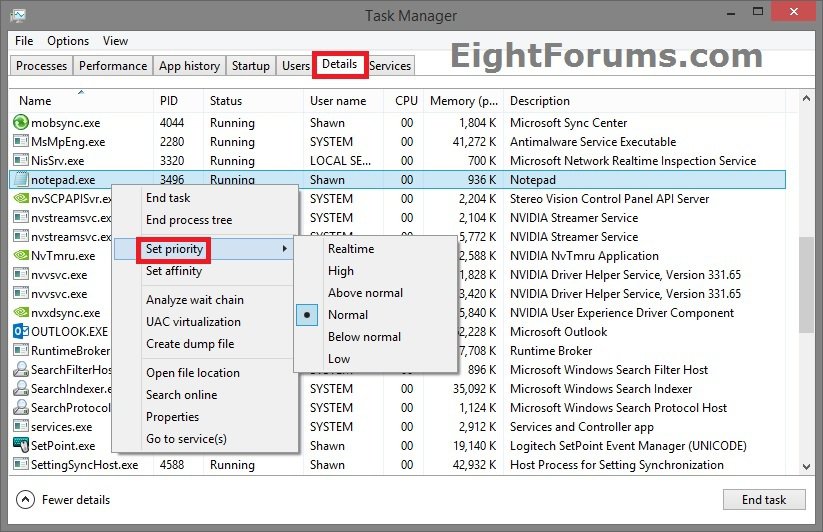Viewport: 823px width, 532px height.
Task: Click the End task button
Action: tap(764, 500)
